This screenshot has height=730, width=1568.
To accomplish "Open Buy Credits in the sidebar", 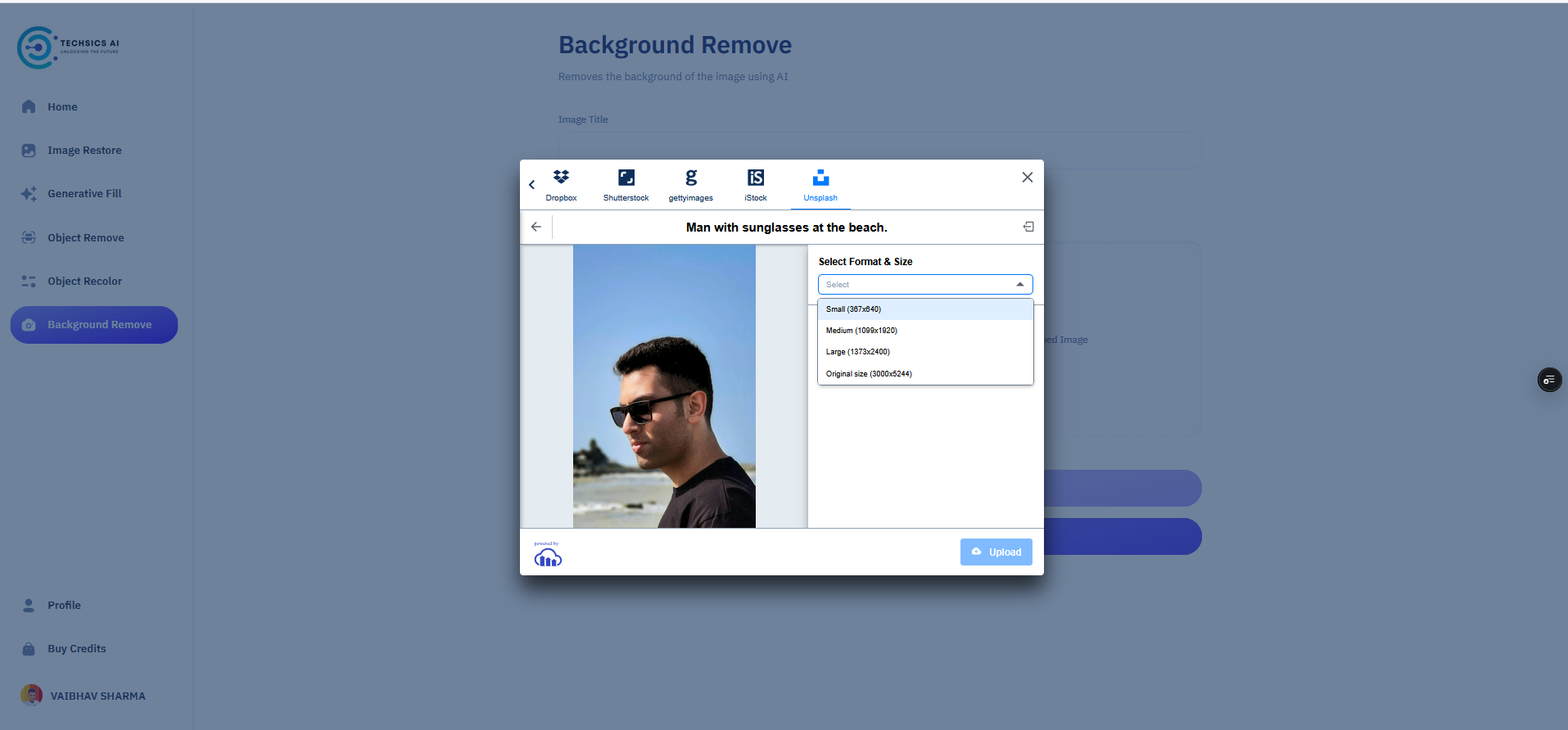I will point(77,649).
